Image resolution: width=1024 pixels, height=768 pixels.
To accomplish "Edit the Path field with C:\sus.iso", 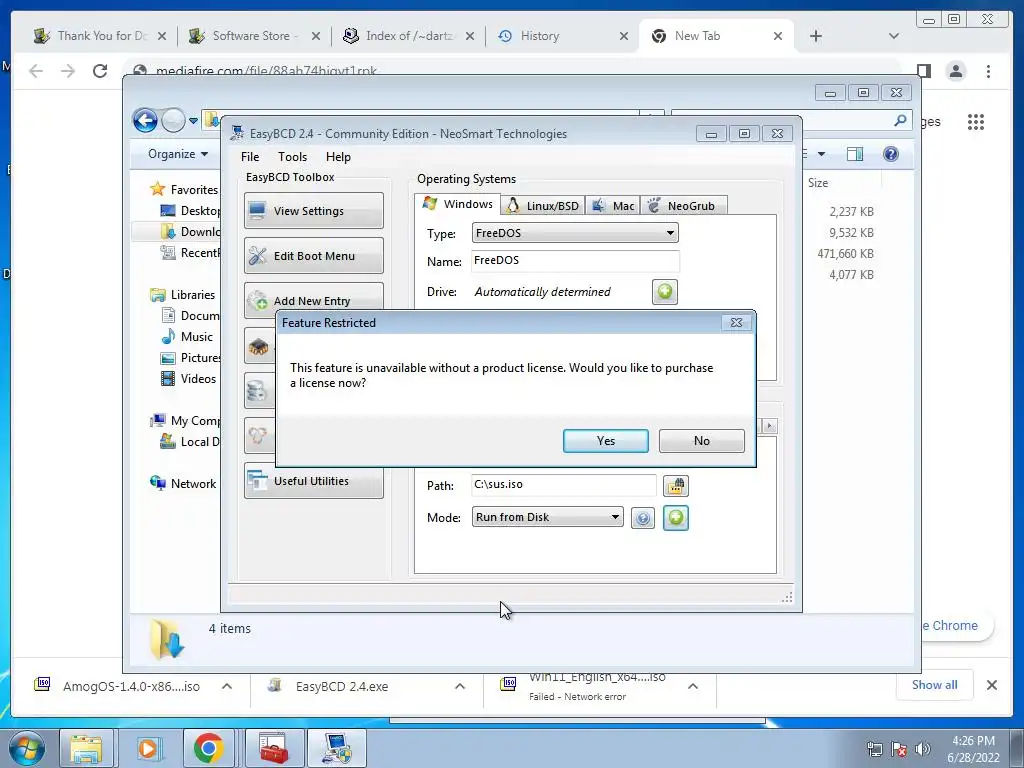I will click(x=564, y=485).
